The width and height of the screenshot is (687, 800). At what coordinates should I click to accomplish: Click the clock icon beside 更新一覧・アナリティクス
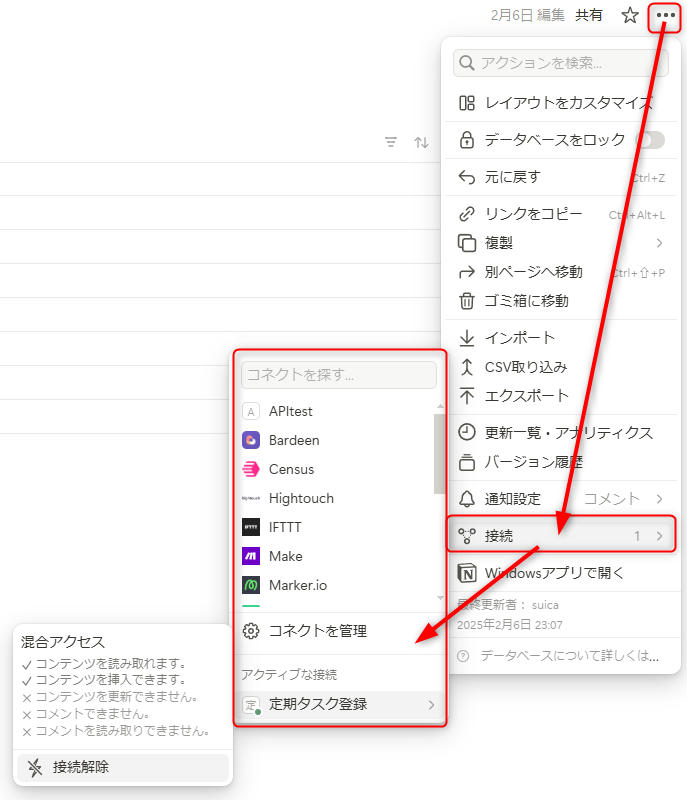click(x=467, y=433)
